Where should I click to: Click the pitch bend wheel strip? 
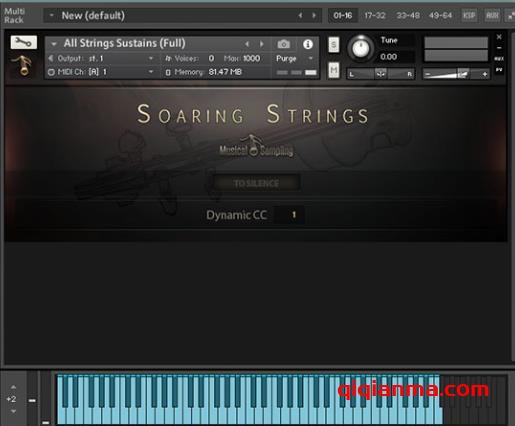tap(32, 399)
